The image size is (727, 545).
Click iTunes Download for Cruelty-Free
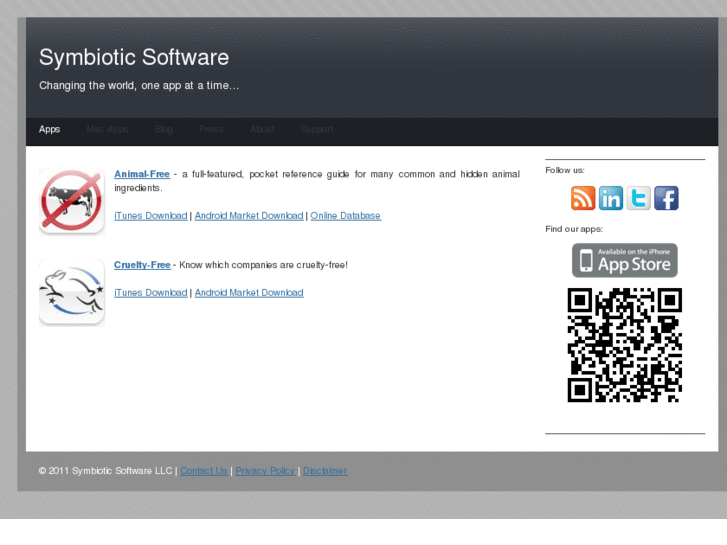151,293
